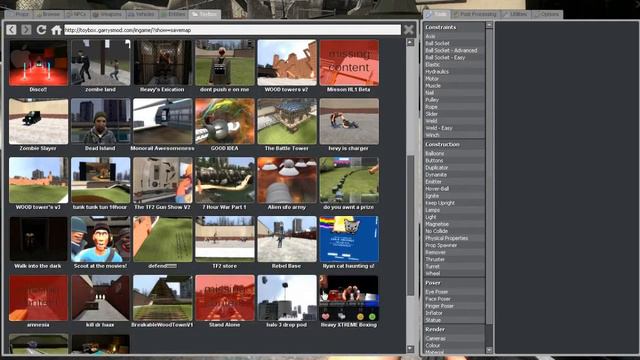
Task: Open the Options tab
Action: click(547, 14)
